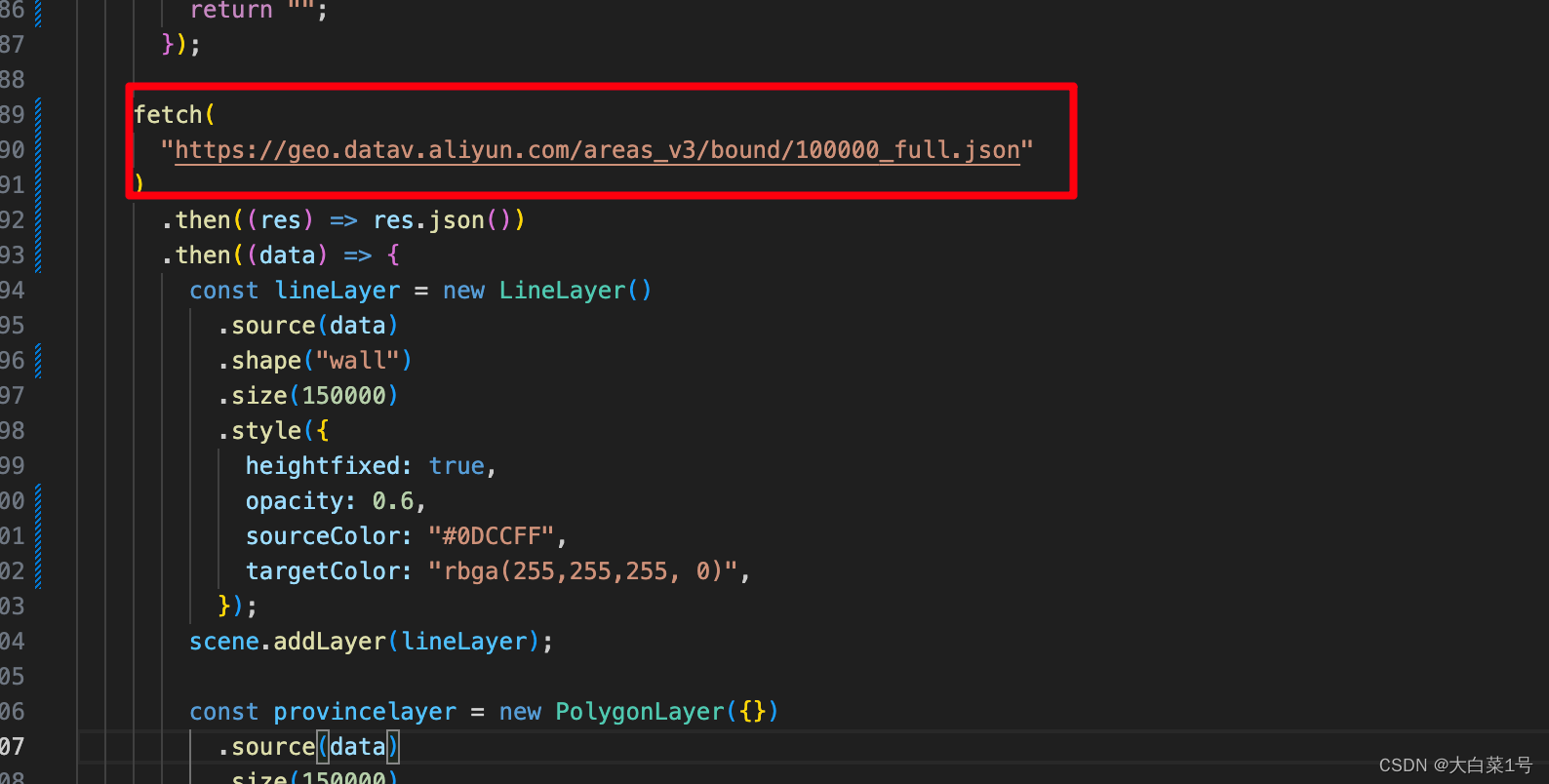
Task: Click .source(data) under provincelayer
Action: (x=308, y=747)
